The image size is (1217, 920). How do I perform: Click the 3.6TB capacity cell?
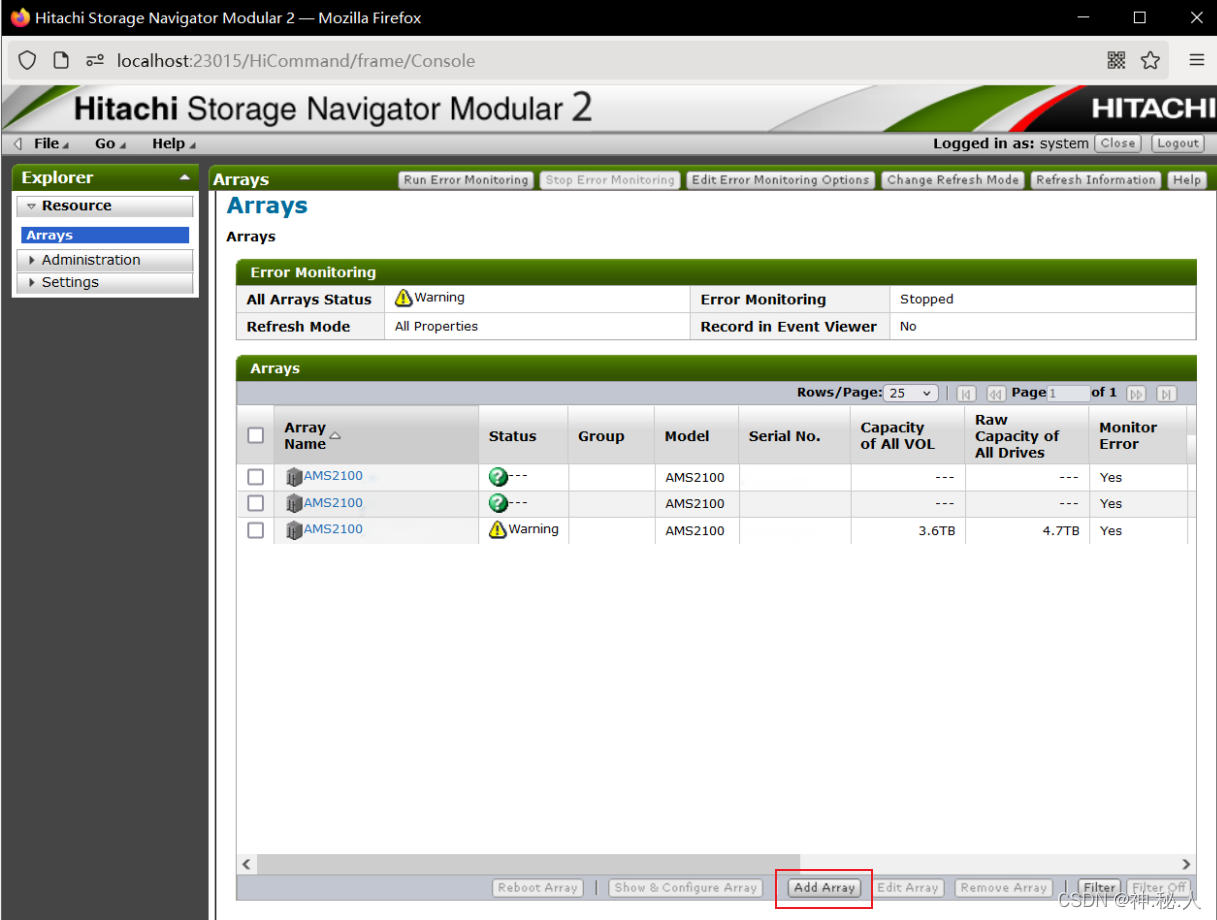(908, 531)
